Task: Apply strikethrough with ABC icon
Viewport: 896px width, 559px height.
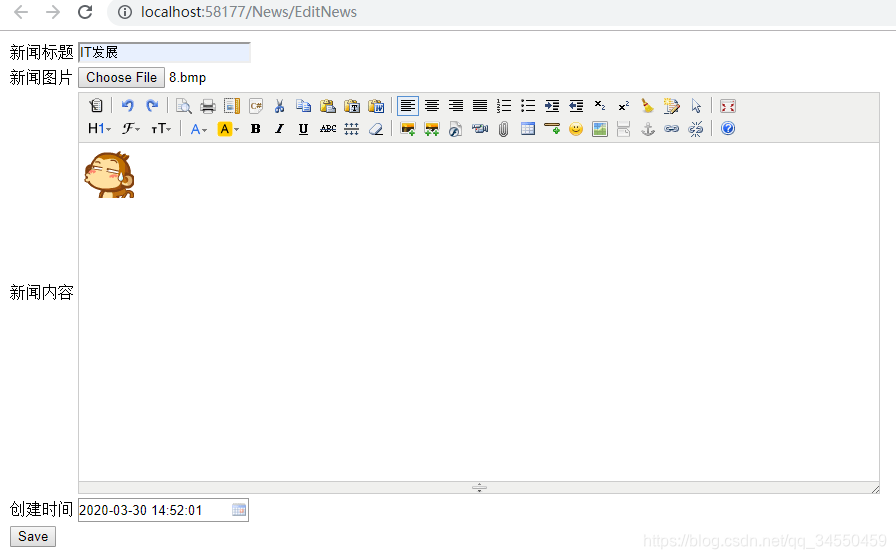Action: coord(327,129)
